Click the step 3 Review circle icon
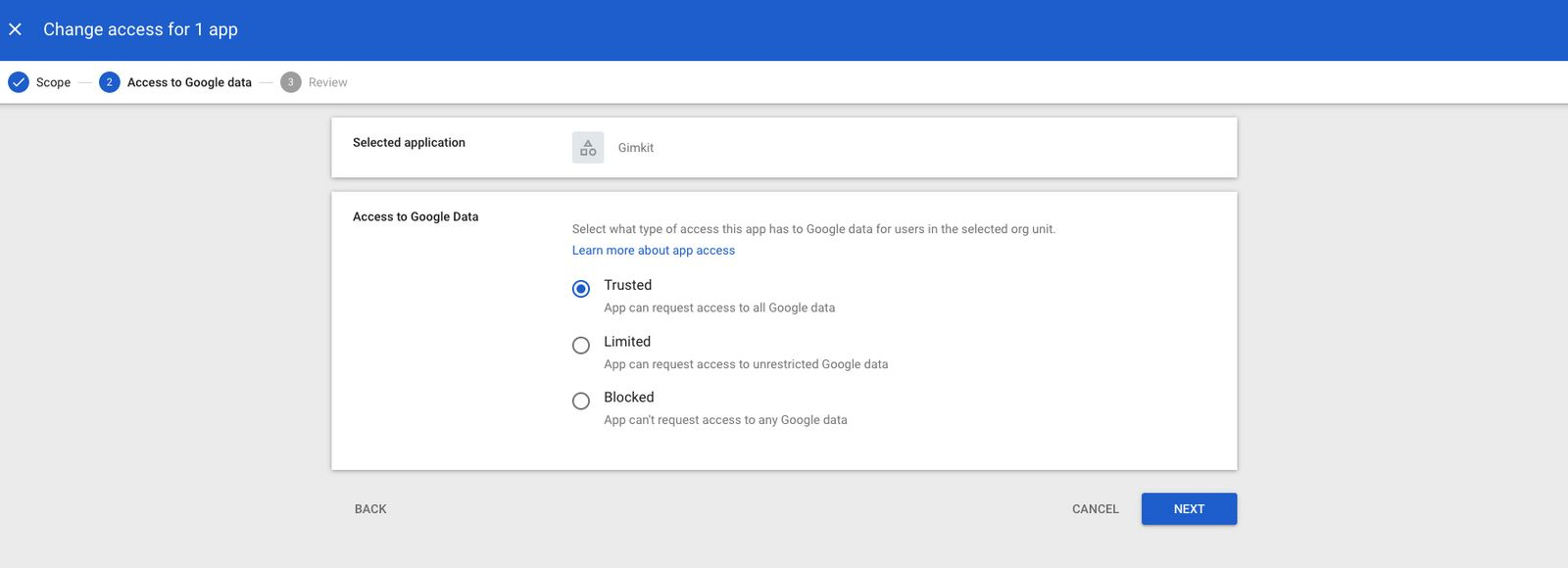The image size is (1568, 568). 290,82
